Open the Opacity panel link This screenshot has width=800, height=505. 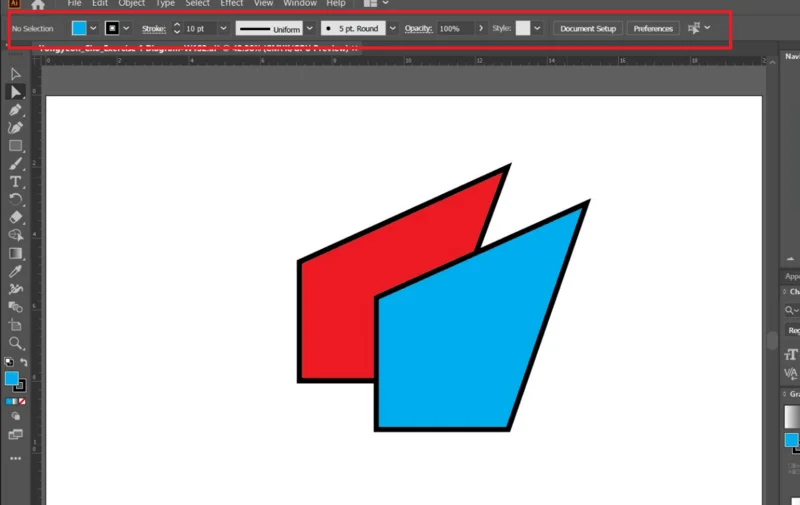pyautogui.click(x=418, y=29)
